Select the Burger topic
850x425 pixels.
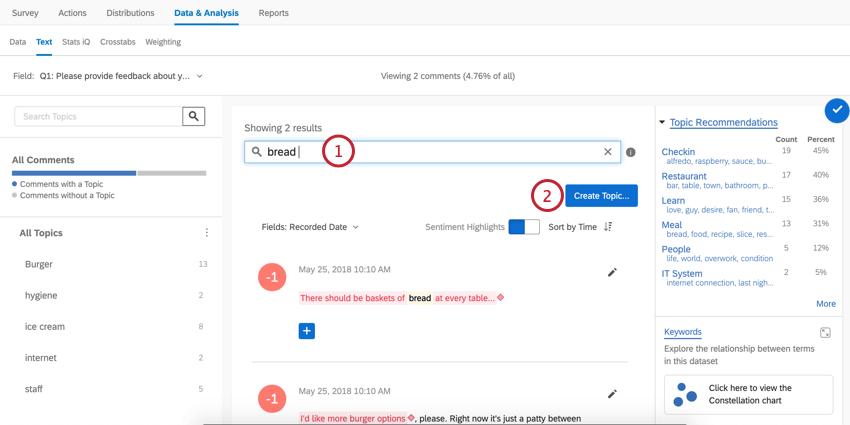(39, 264)
